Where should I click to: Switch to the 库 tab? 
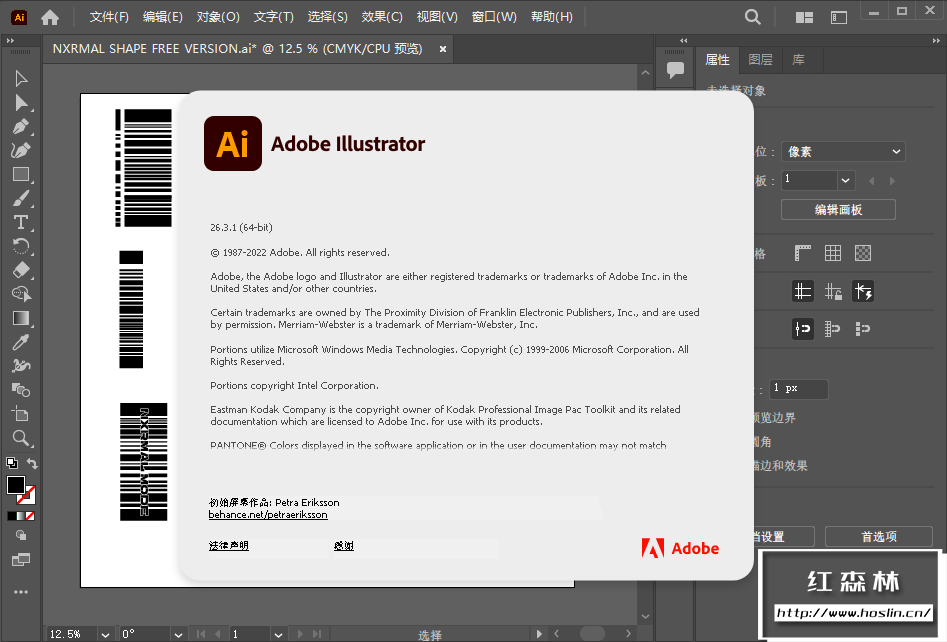[x=798, y=60]
